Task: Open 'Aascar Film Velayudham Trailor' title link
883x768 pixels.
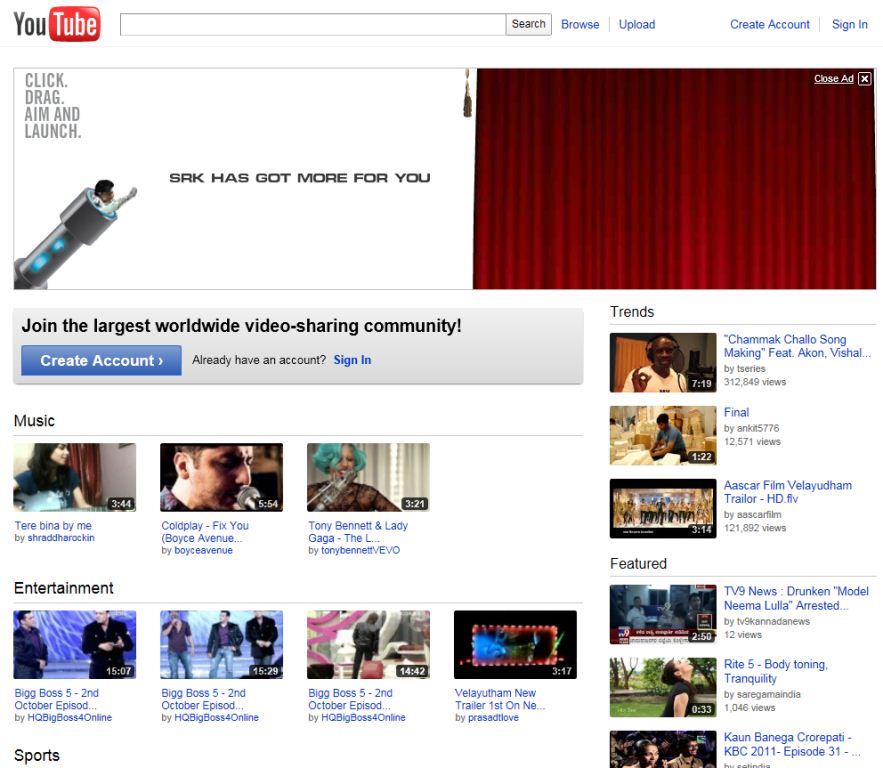Action: pyautogui.click(x=787, y=492)
